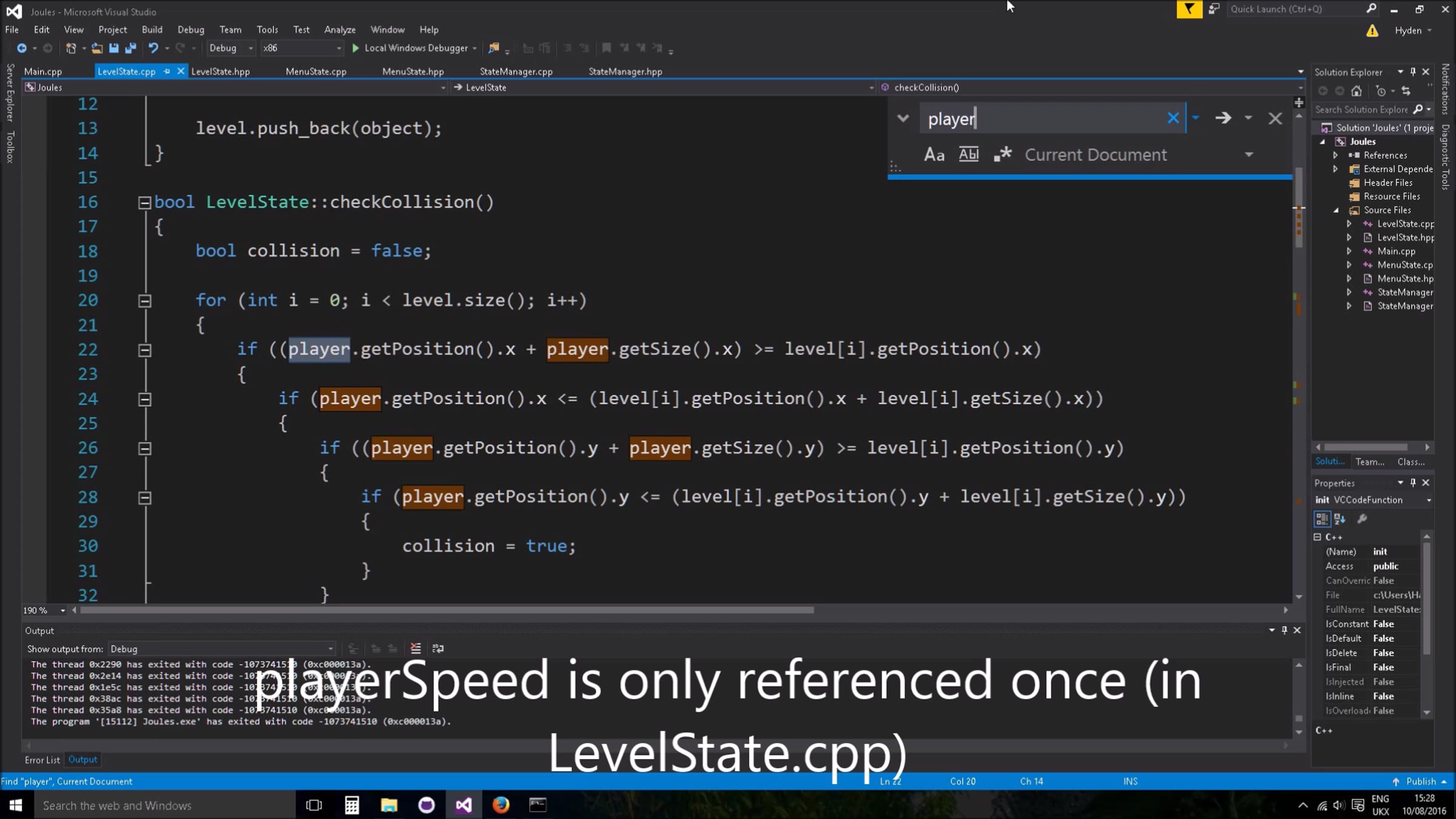Click the Search Solution Explorer field
Screen dimensions: 1456x819
[1361, 110]
